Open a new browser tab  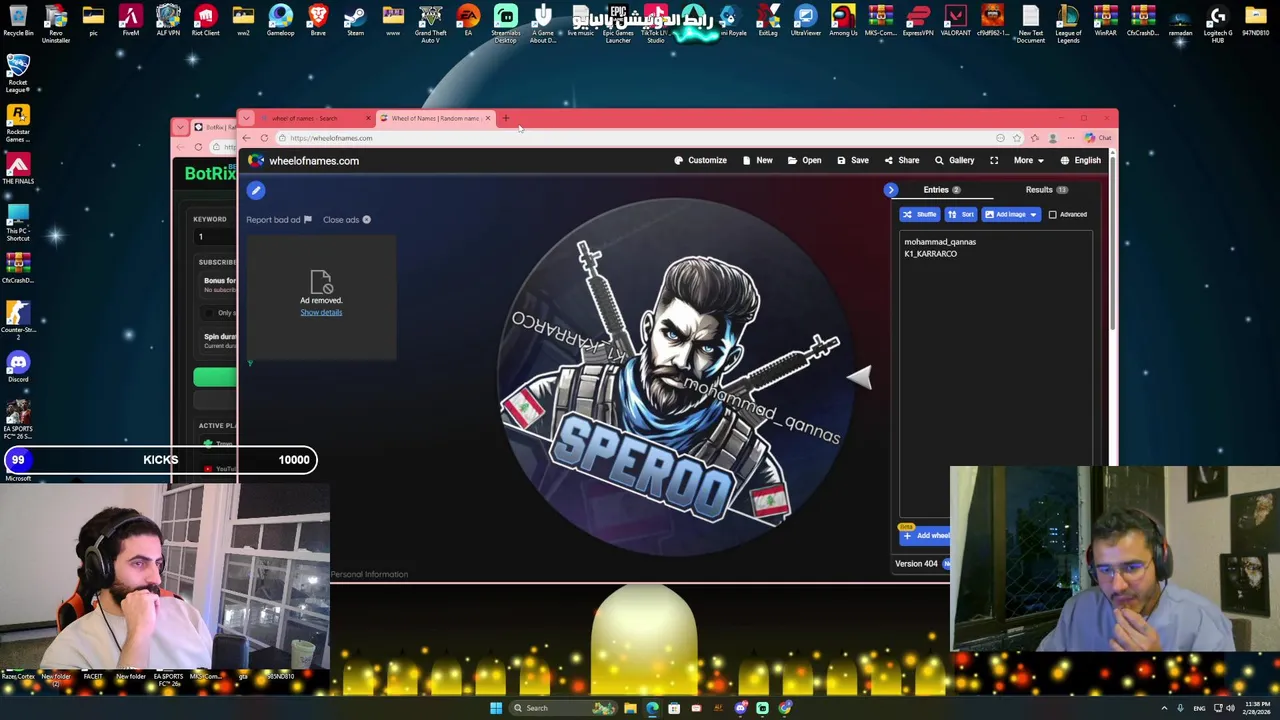click(x=505, y=118)
